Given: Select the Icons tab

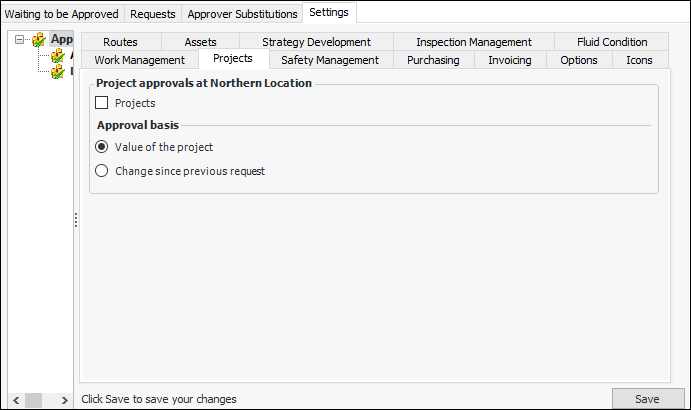Looking at the screenshot, I should (x=639, y=60).
